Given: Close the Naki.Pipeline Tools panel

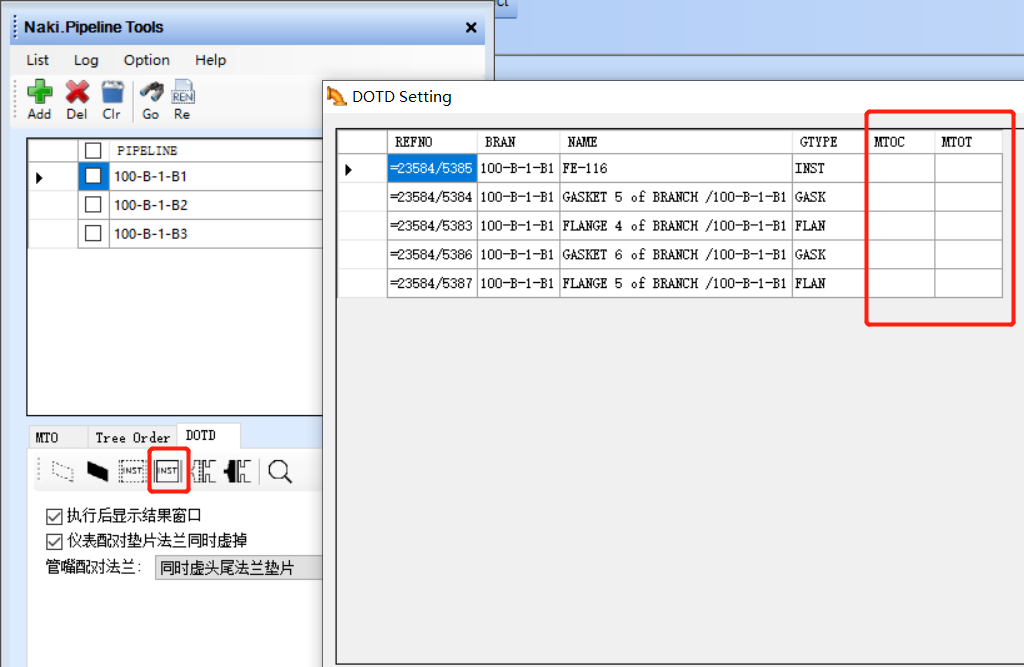Looking at the screenshot, I should click(x=471, y=27).
